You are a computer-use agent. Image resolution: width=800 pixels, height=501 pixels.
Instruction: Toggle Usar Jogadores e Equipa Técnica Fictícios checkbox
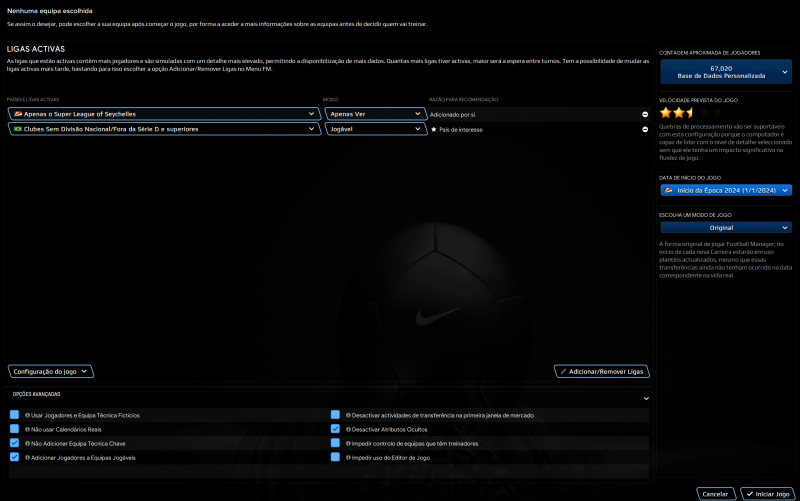14,415
